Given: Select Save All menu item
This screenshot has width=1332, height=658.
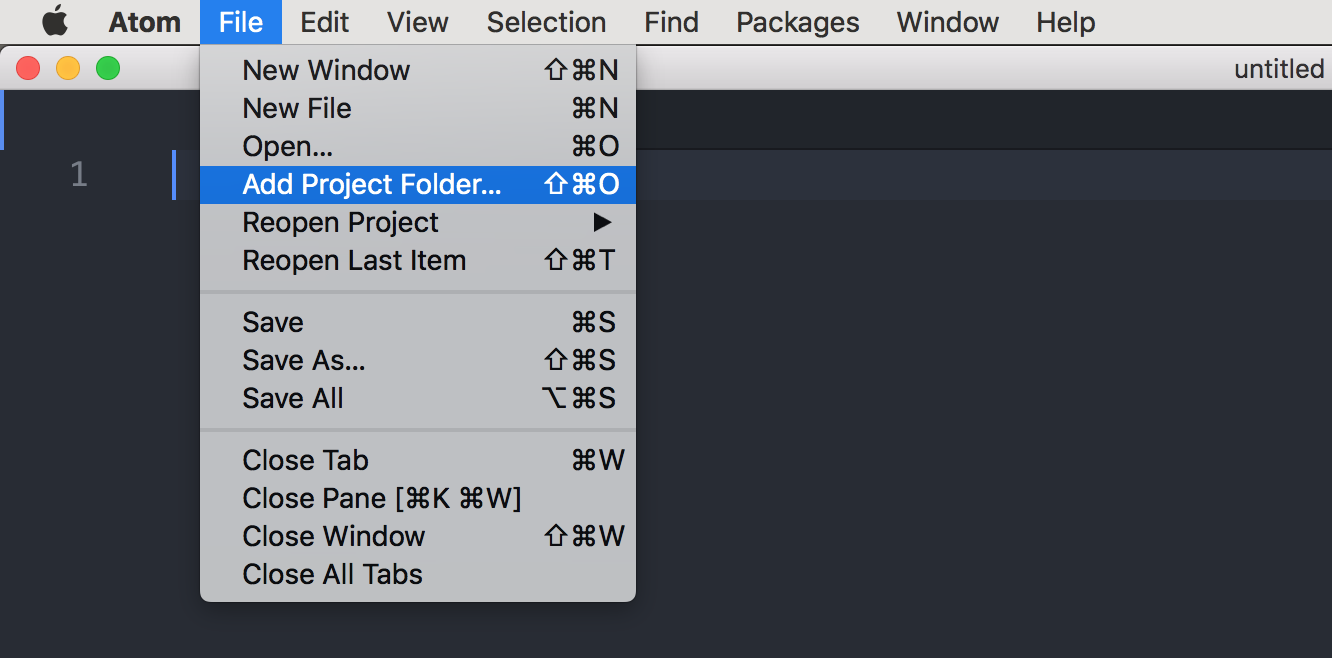Looking at the screenshot, I should click(418, 398).
